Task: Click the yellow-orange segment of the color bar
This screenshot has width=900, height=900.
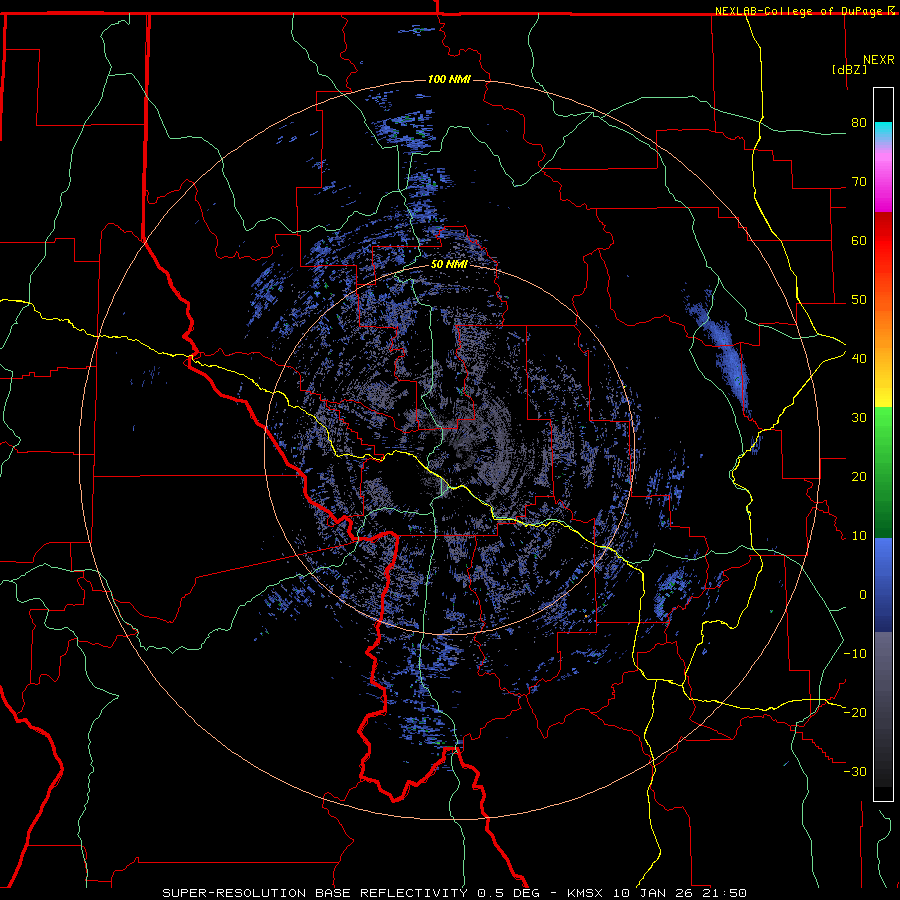Action: [x=883, y=350]
